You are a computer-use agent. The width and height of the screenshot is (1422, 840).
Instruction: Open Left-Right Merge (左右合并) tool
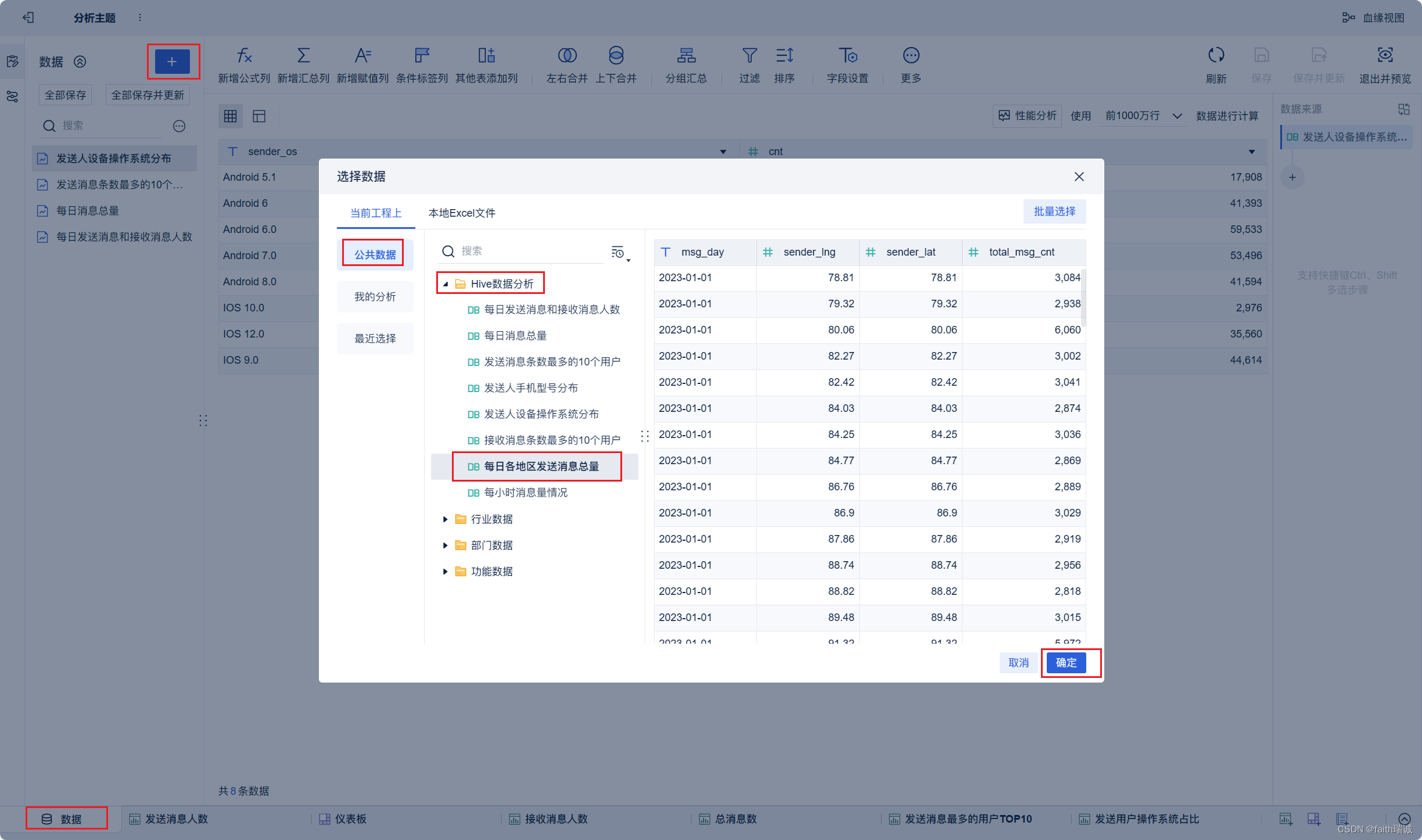pos(567,56)
